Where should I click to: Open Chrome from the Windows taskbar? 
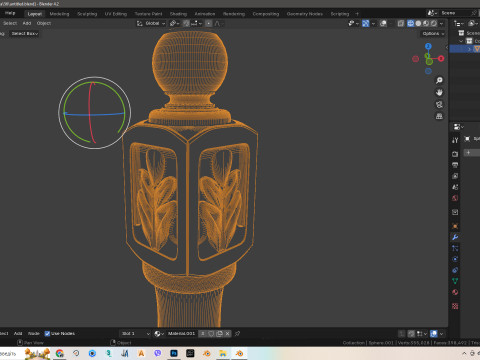[x=60, y=353]
